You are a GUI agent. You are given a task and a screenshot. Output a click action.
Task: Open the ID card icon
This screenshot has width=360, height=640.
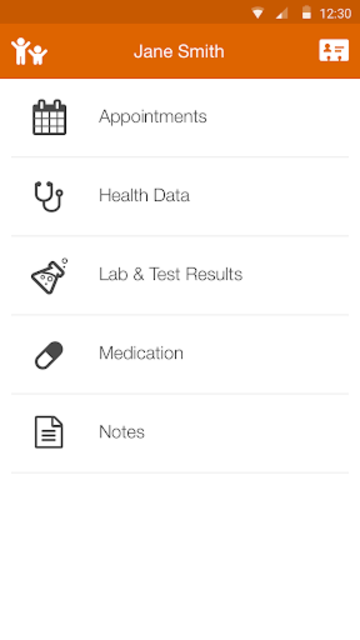click(x=334, y=51)
